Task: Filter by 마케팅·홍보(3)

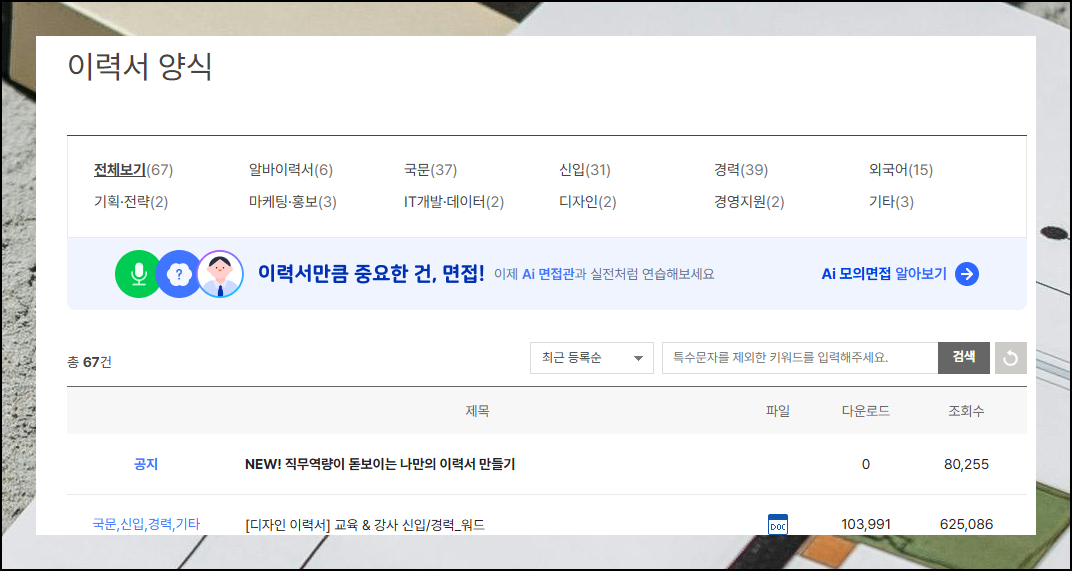Action: (293, 202)
